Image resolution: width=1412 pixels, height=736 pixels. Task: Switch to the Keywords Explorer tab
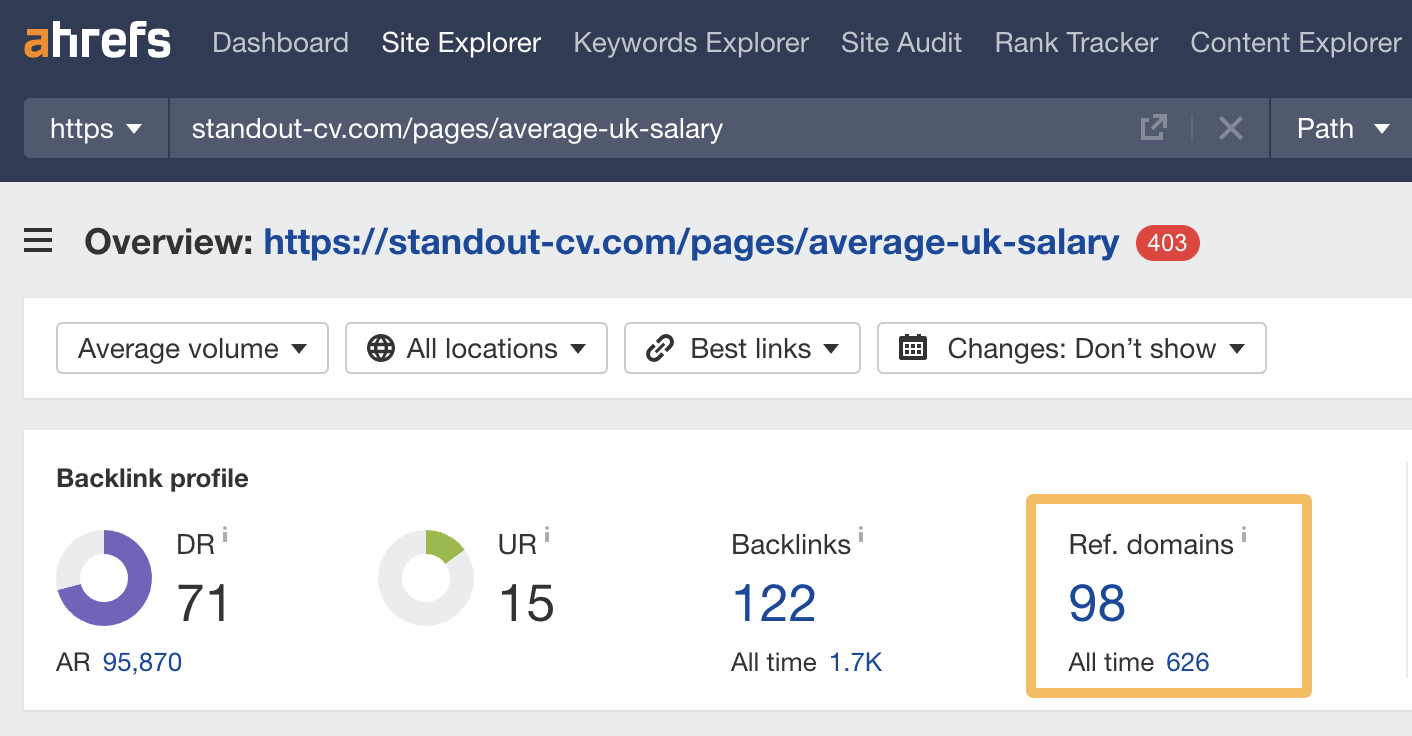(x=690, y=42)
